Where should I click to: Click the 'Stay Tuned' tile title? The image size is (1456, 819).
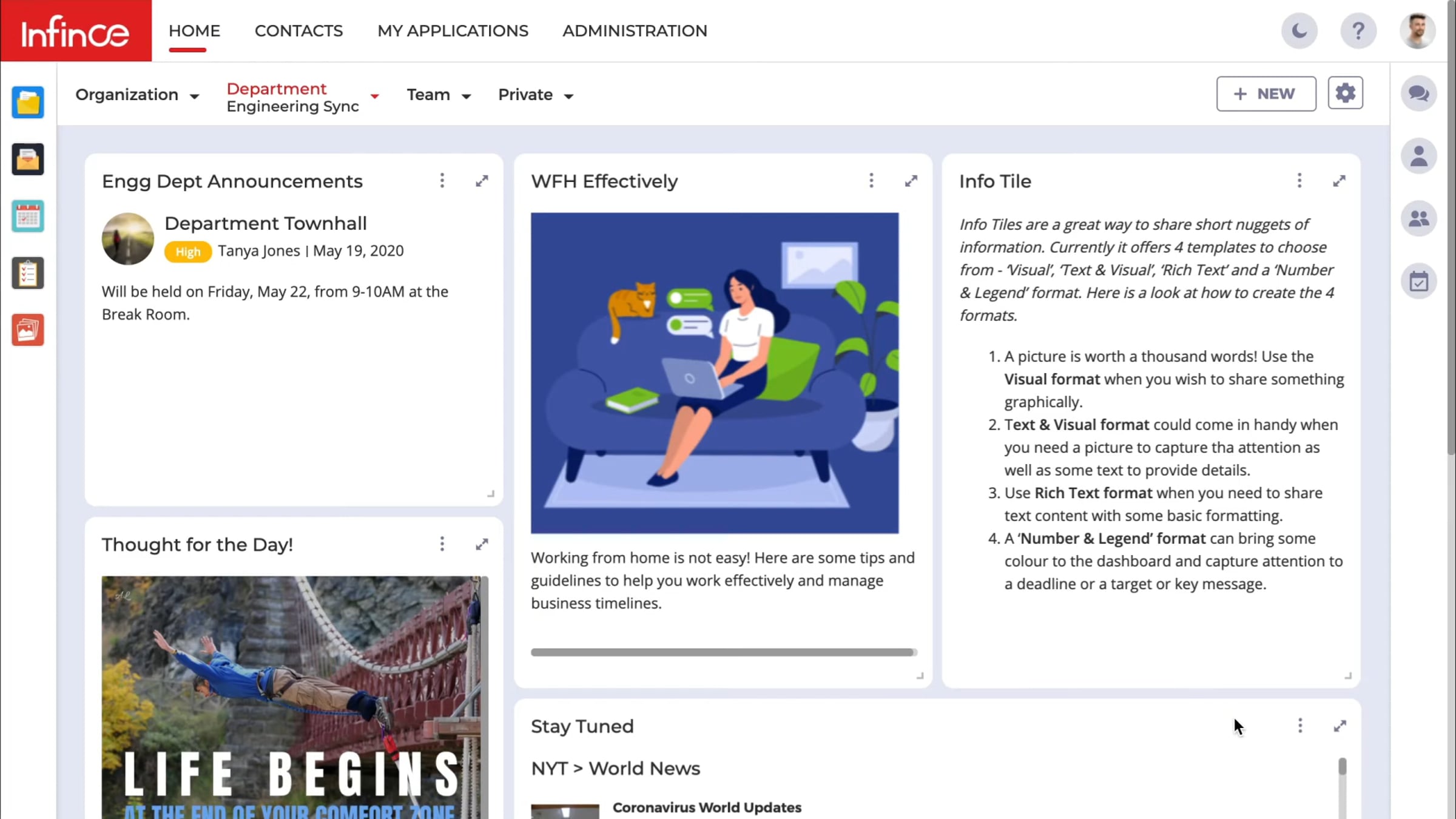pos(582,726)
